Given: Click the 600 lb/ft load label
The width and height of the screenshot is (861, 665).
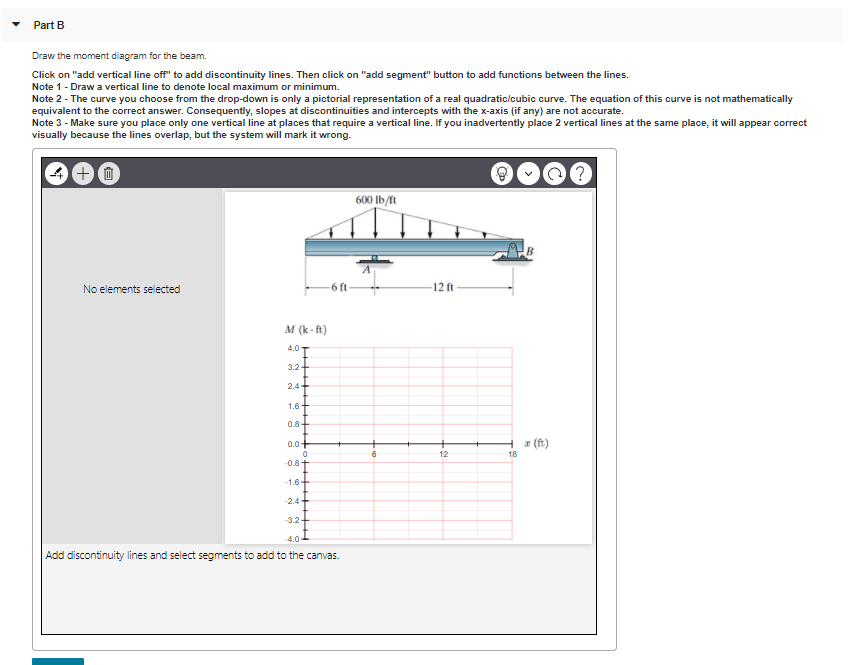Looking at the screenshot, I should pos(376,200).
